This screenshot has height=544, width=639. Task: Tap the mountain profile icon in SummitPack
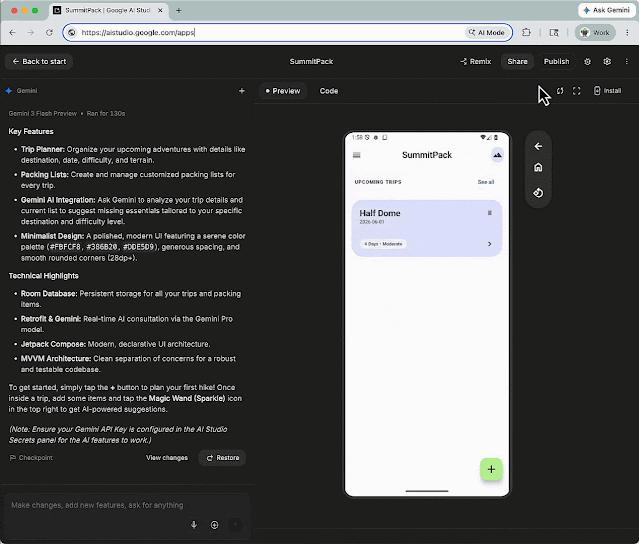pyautogui.click(x=497, y=155)
